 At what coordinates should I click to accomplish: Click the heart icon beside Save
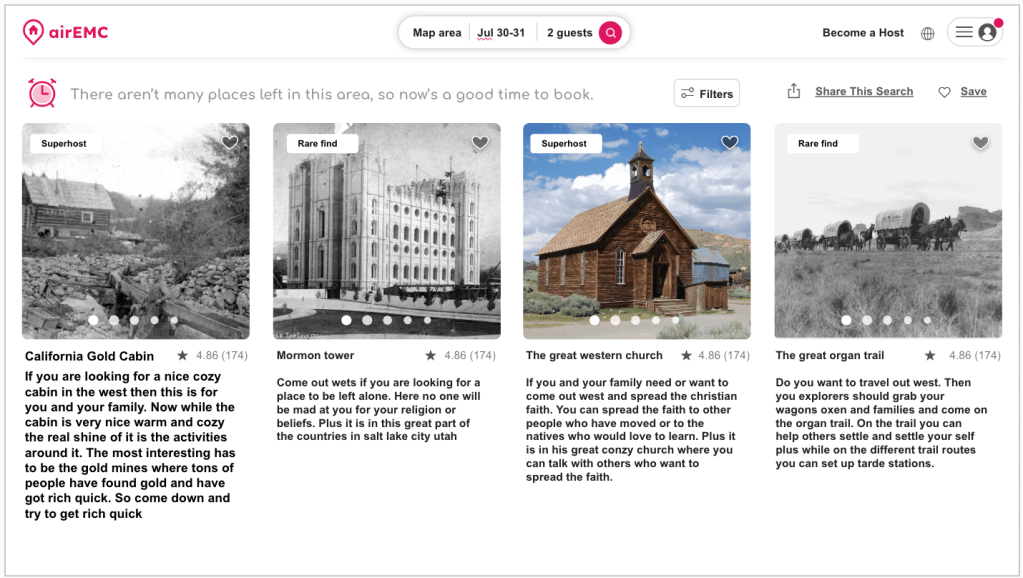(944, 92)
